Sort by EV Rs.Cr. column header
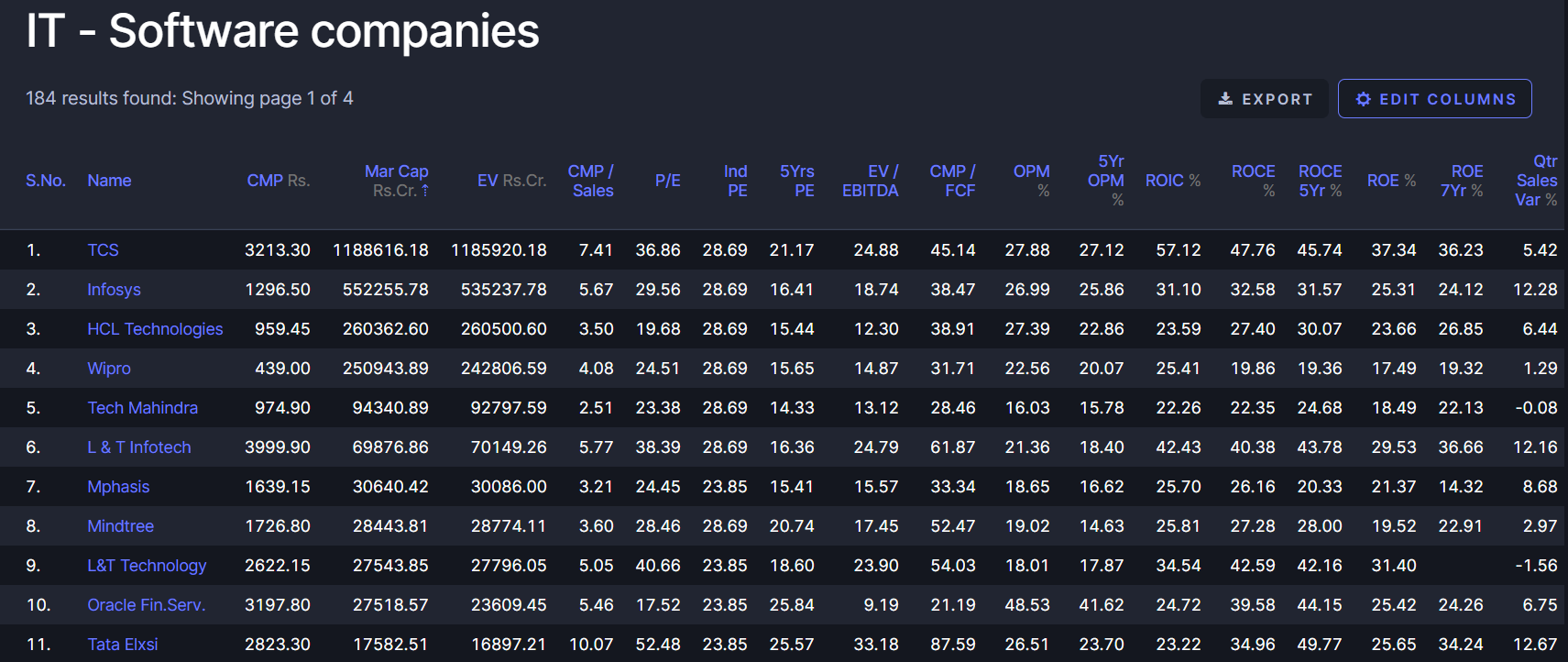This screenshot has height=662, width=1568. pyautogui.click(x=512, y=181)
